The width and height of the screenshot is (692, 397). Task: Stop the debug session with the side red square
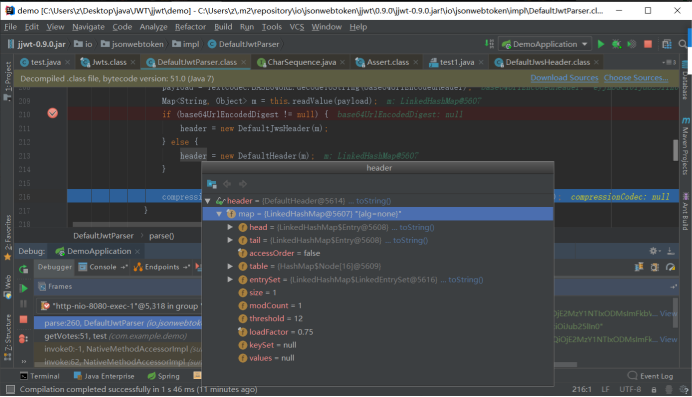(23, 319)
